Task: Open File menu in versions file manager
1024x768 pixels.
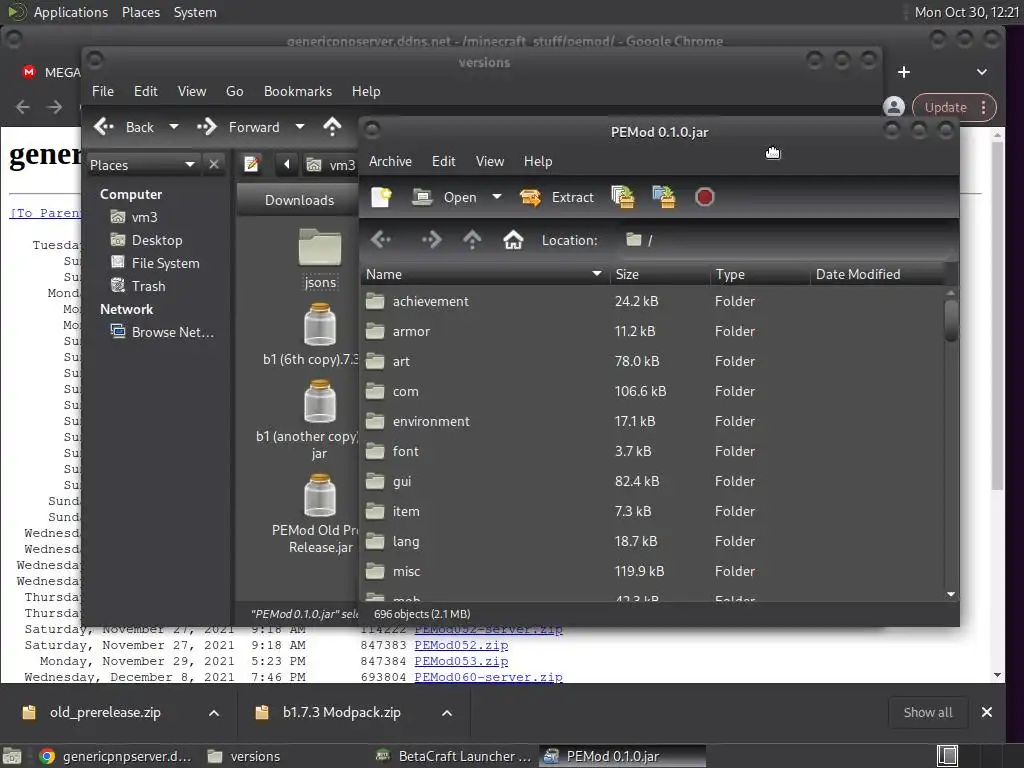Action: pyautogui.click(x=103, y=91)
